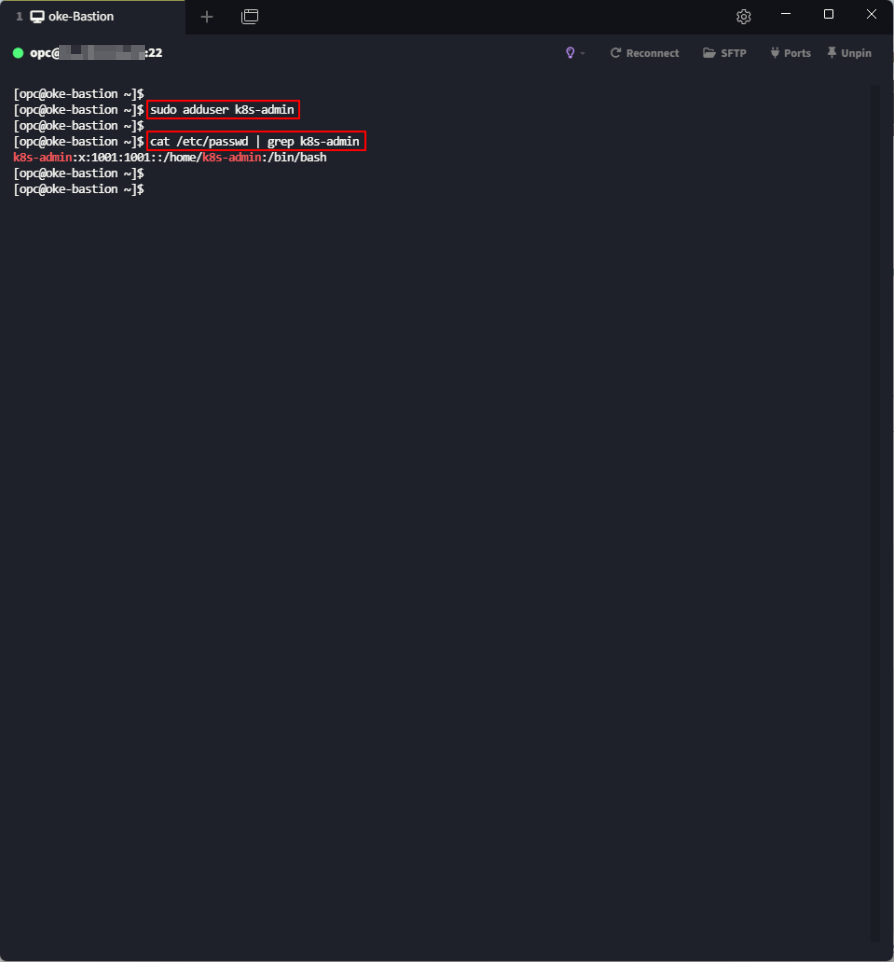Close the terminal window
The image size is (894, 962).
pyautogui.click(x=871, y=15)
